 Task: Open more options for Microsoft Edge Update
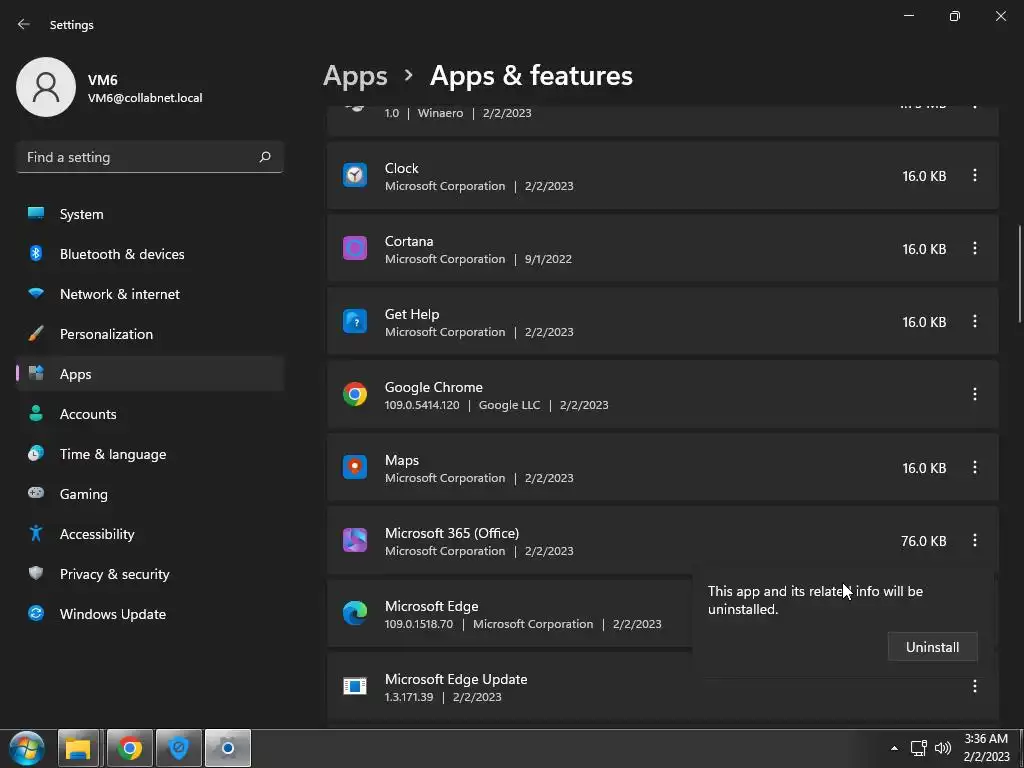pyautogui.click(x=974, y=686)
